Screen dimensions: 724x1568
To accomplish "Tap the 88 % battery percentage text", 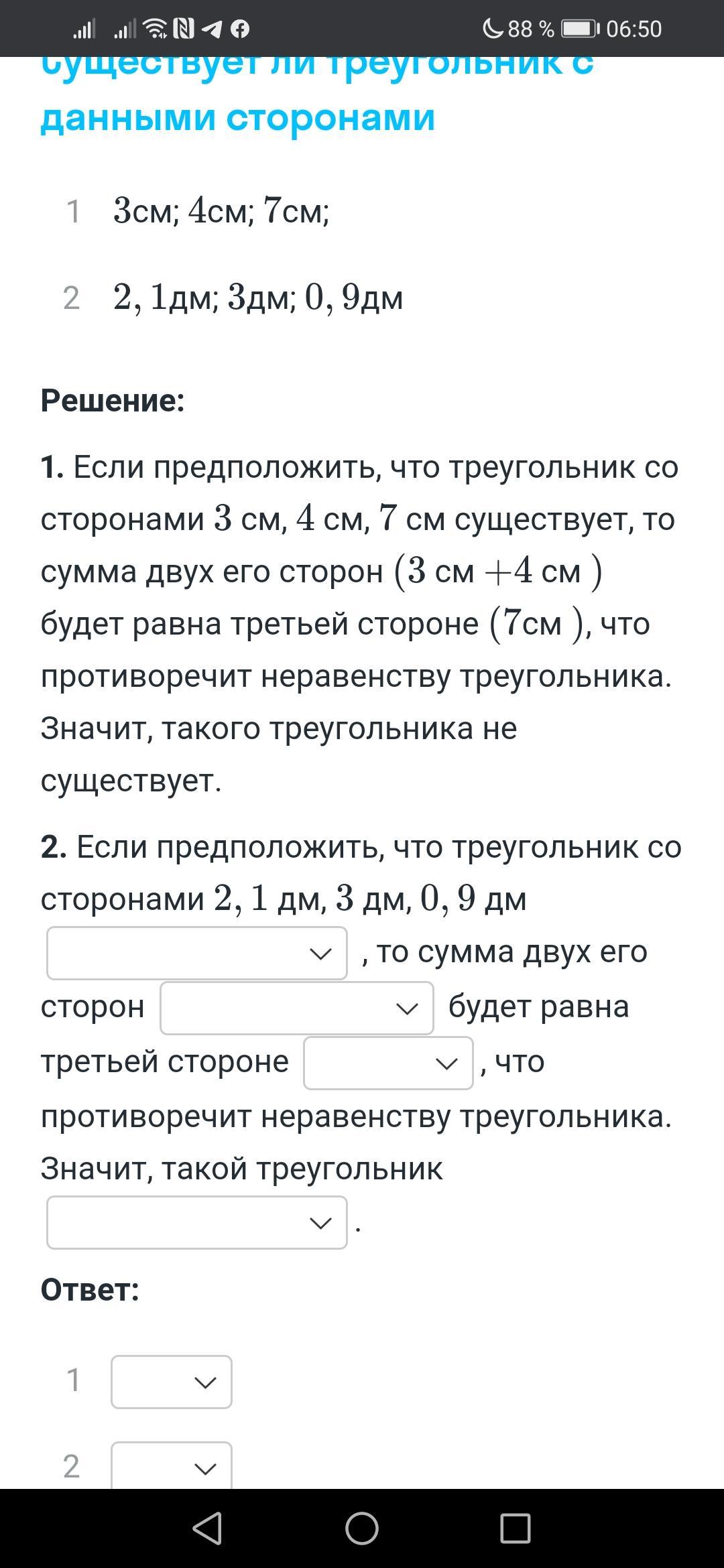I will pos(531,29).
